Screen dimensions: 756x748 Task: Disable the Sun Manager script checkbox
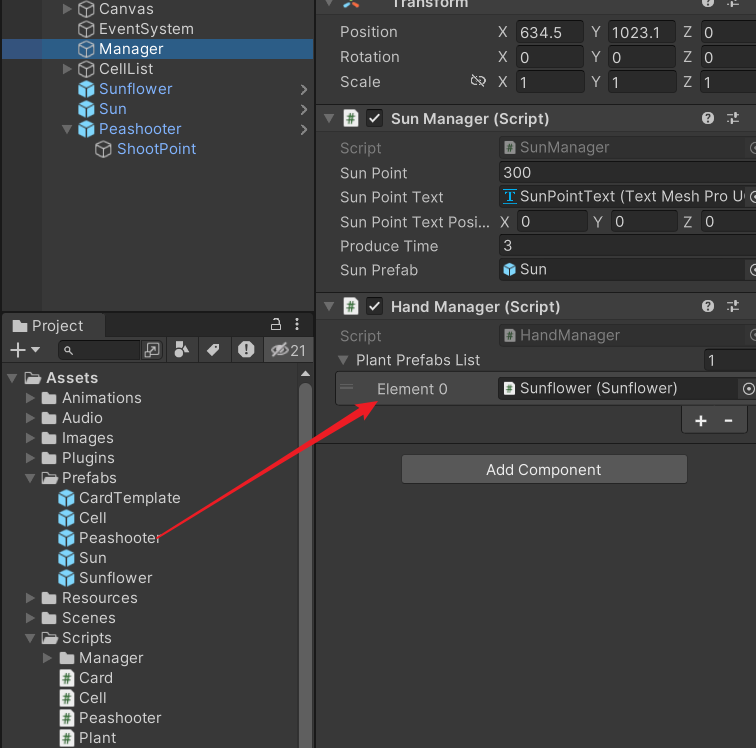click(375, 119)
